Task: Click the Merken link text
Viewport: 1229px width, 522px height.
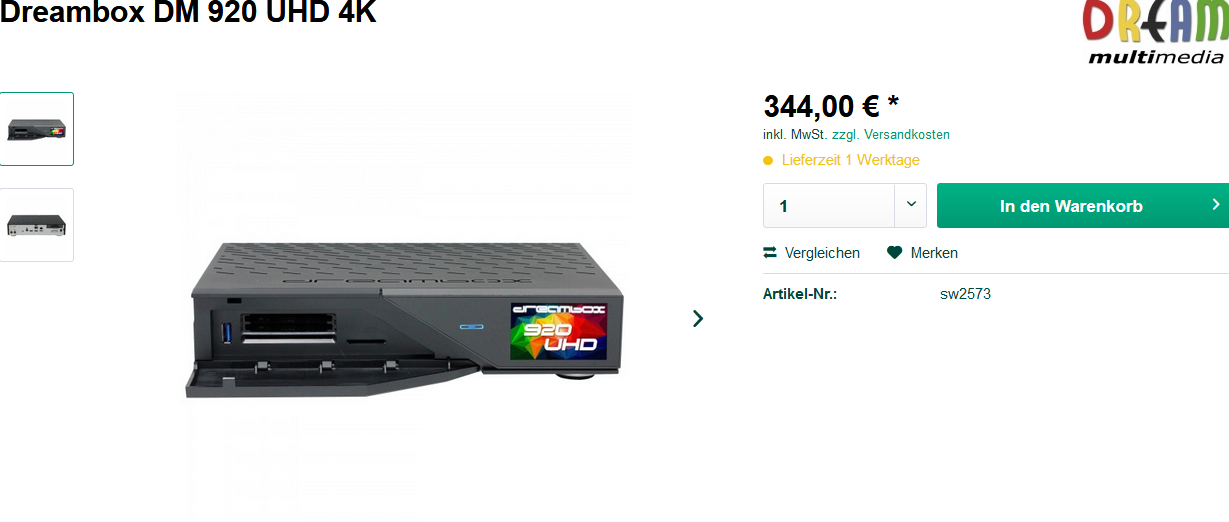Action: point(934,253)
